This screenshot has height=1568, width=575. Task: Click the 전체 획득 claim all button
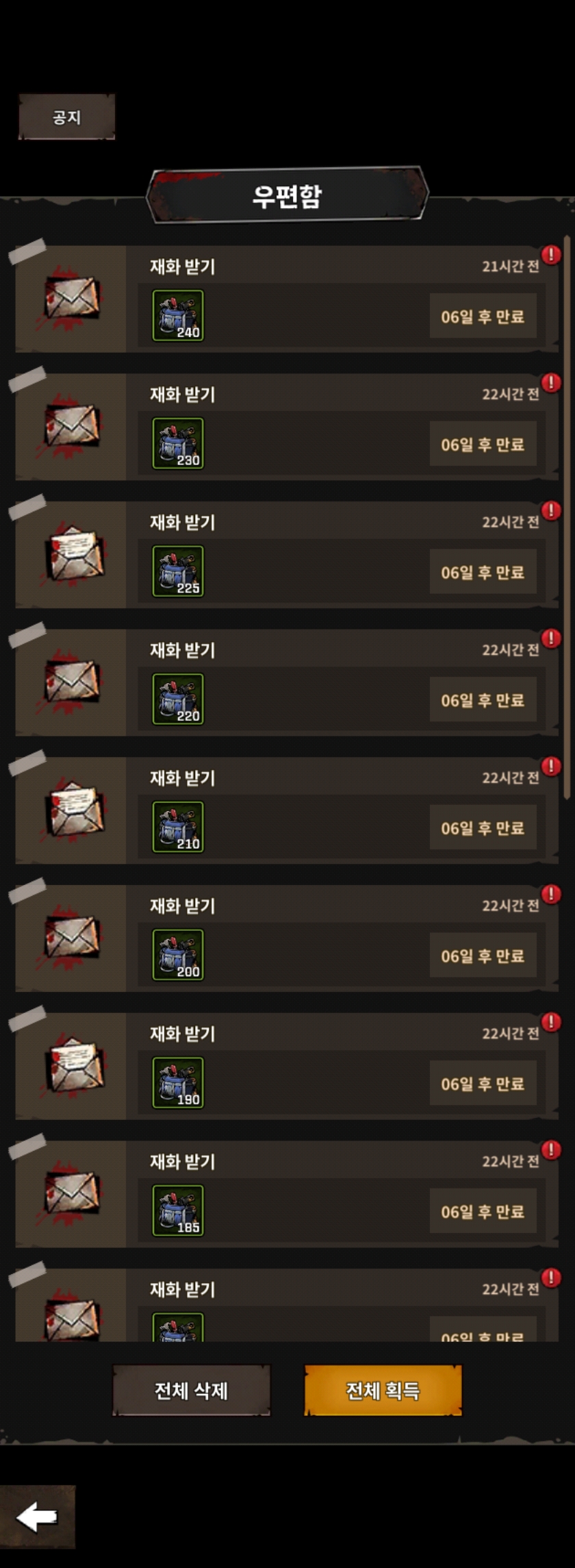[x=383, y=1391]
